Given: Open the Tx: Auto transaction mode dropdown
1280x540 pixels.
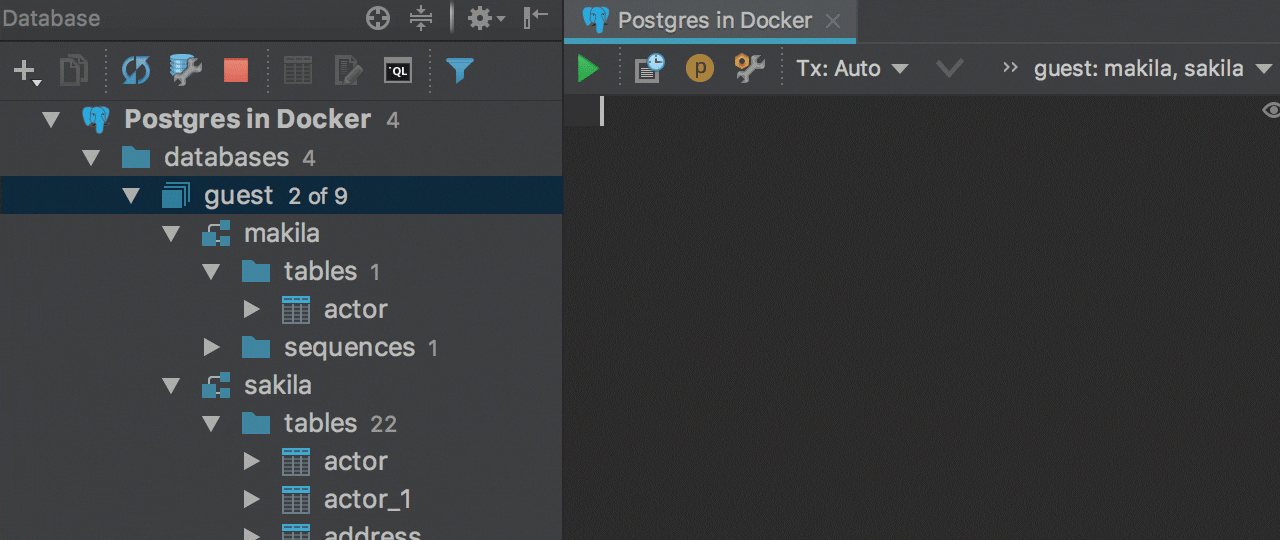Looking at the screenshot, I should [852, 69].
